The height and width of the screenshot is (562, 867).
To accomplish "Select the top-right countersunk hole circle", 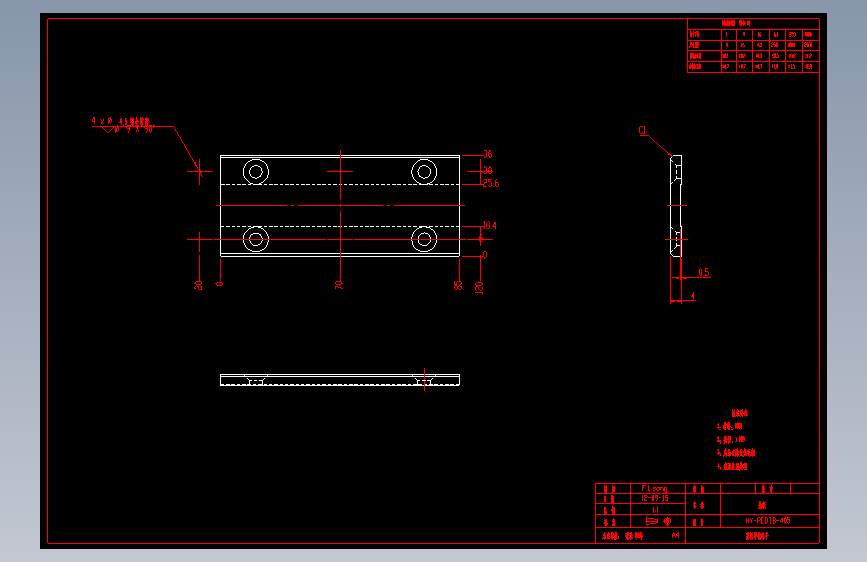I will [424, 171].
